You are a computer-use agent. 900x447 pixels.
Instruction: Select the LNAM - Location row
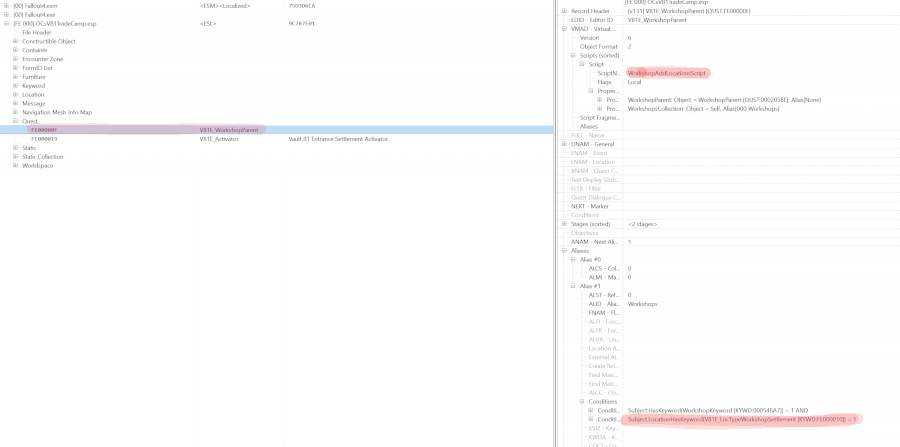tap(592, 162)
